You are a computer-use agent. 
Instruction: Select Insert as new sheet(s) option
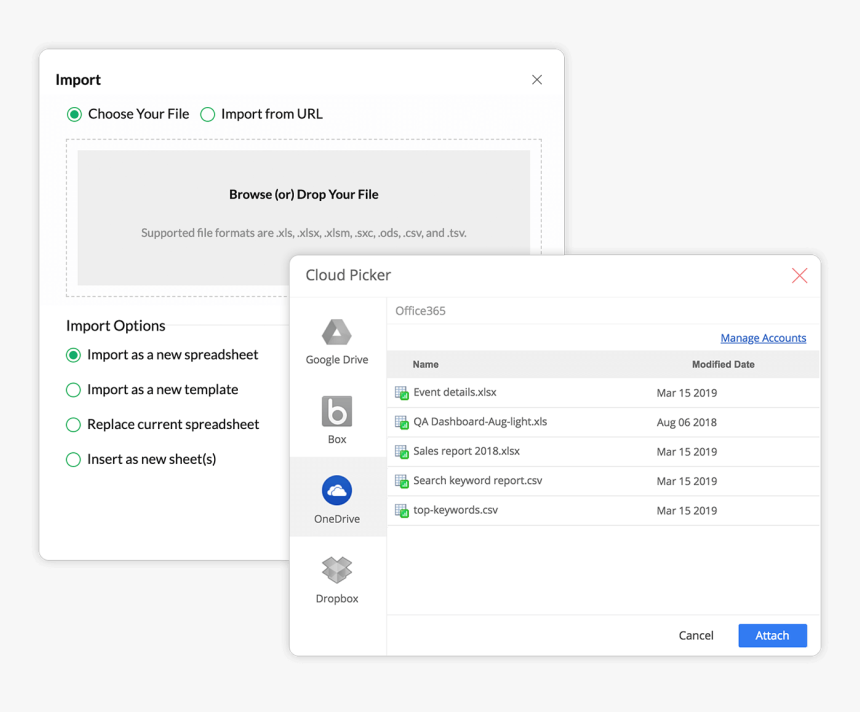coord(73,460)
